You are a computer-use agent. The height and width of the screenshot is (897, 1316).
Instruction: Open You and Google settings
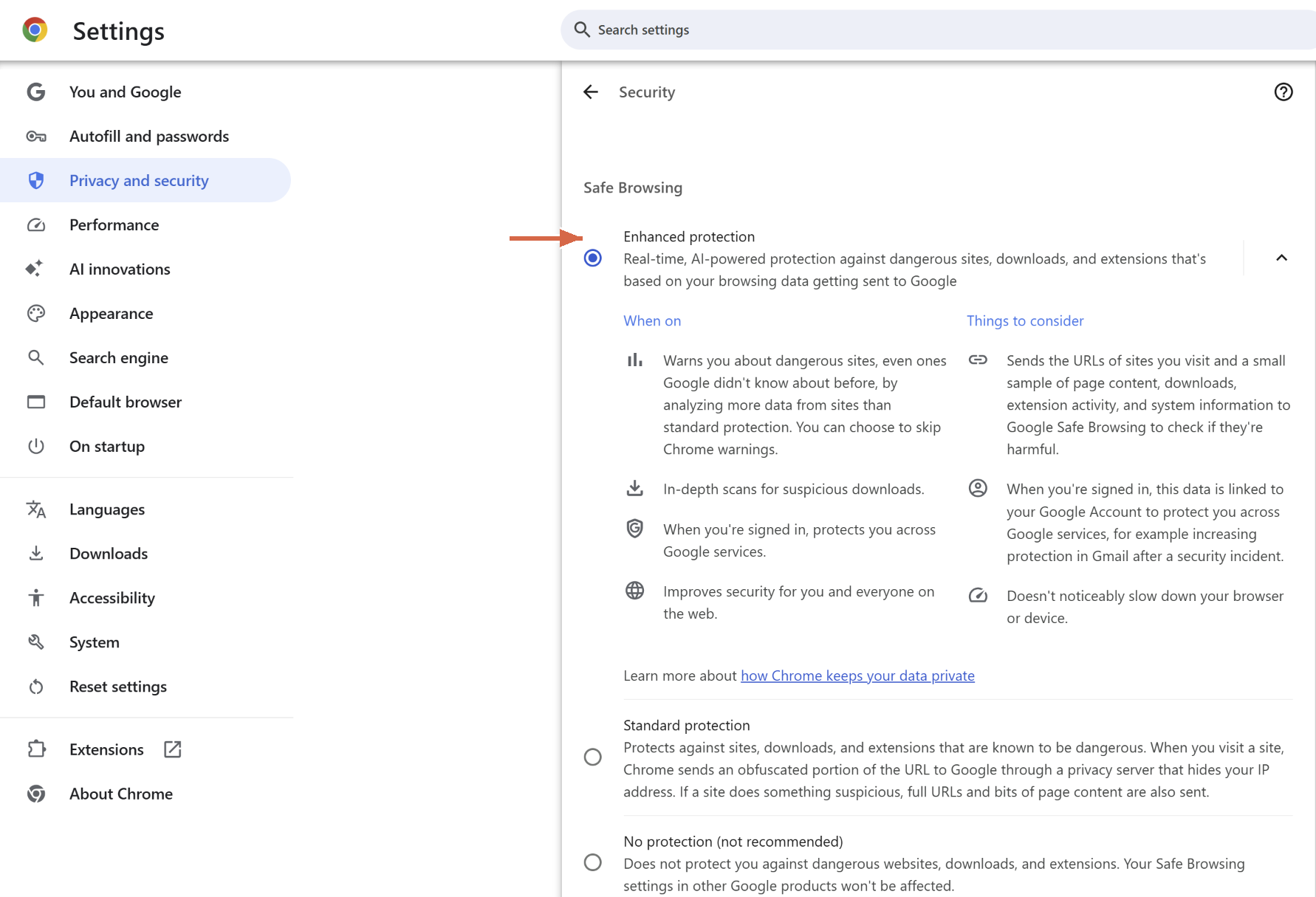click(145, 92)
